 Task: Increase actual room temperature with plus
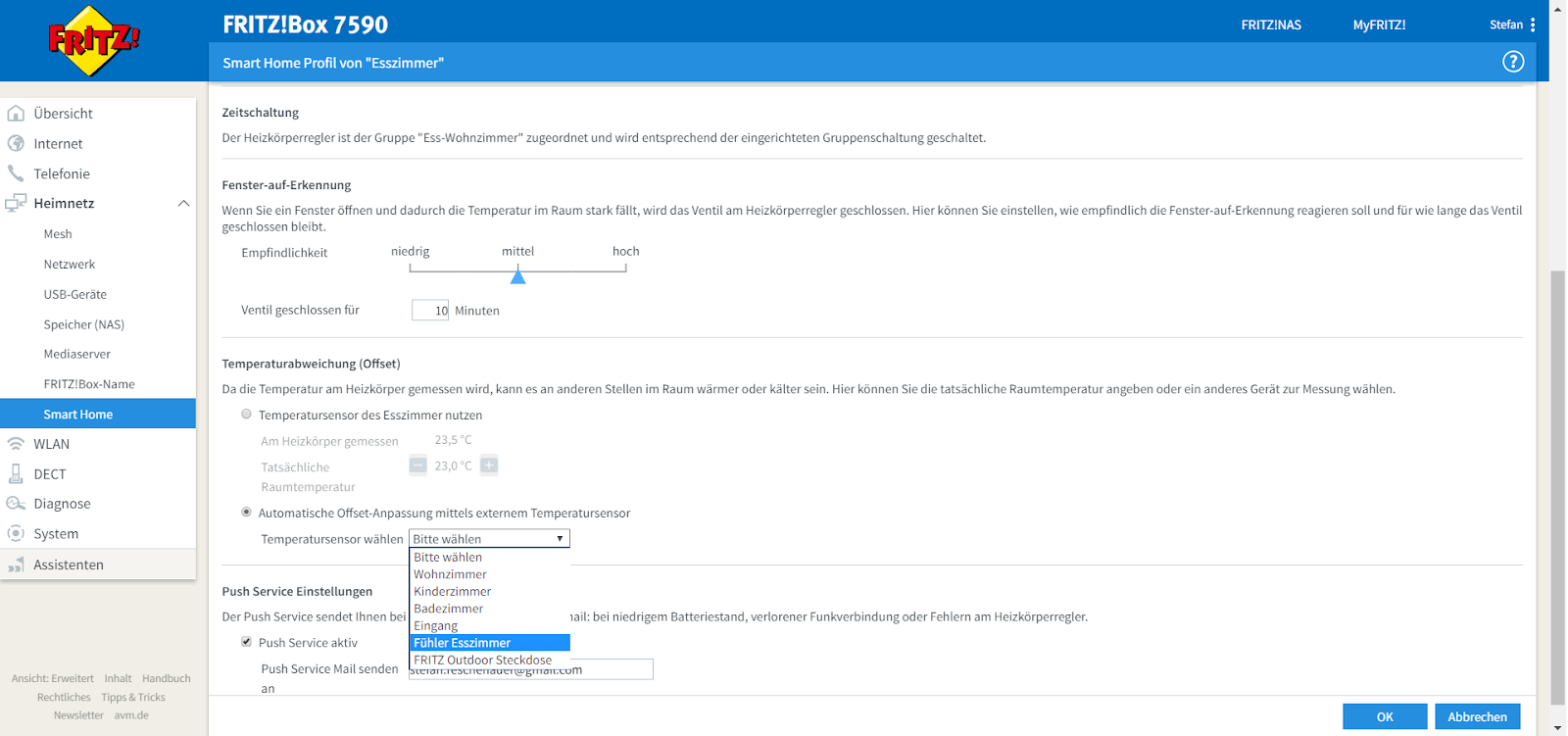pyautogui.click(x=489, y=466)
